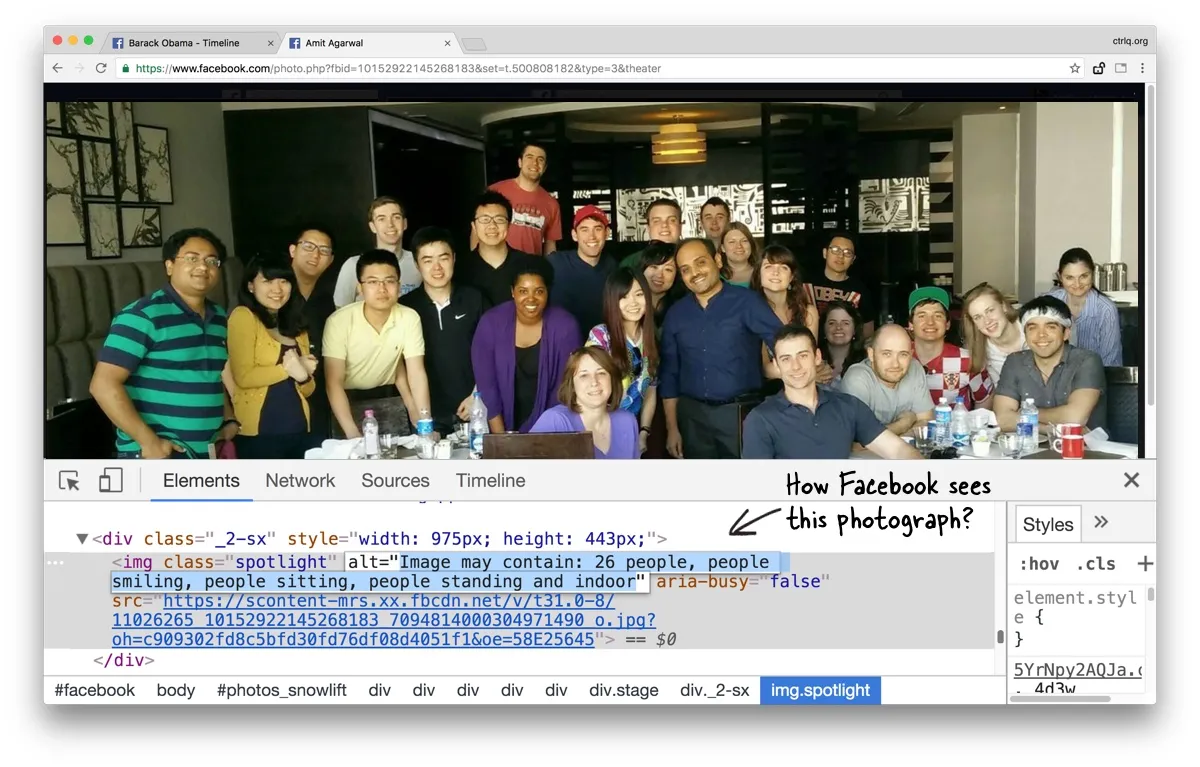Close the DevTools panel with the X
This screenshot has height=767, width=1200.
click(1131, 480)
